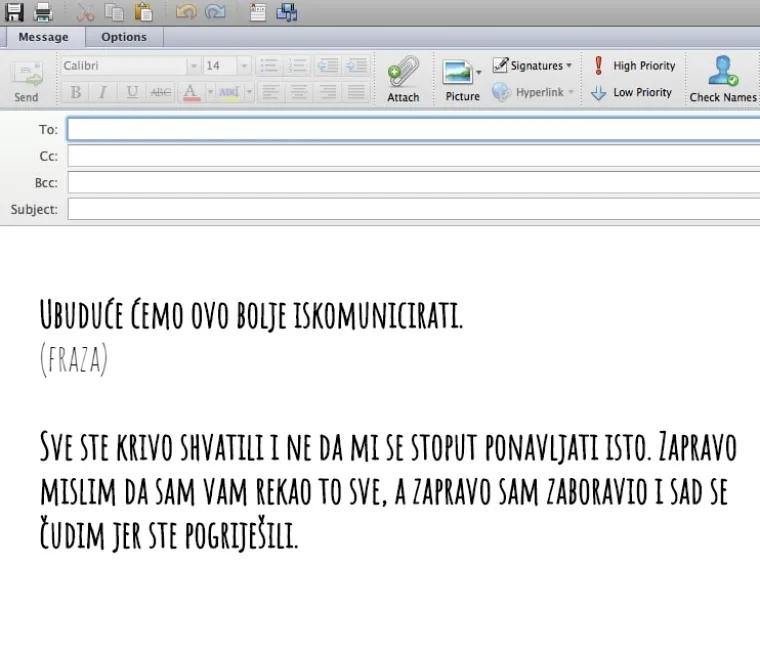
Task: Click Check Names button
Action: click(723, 79)
